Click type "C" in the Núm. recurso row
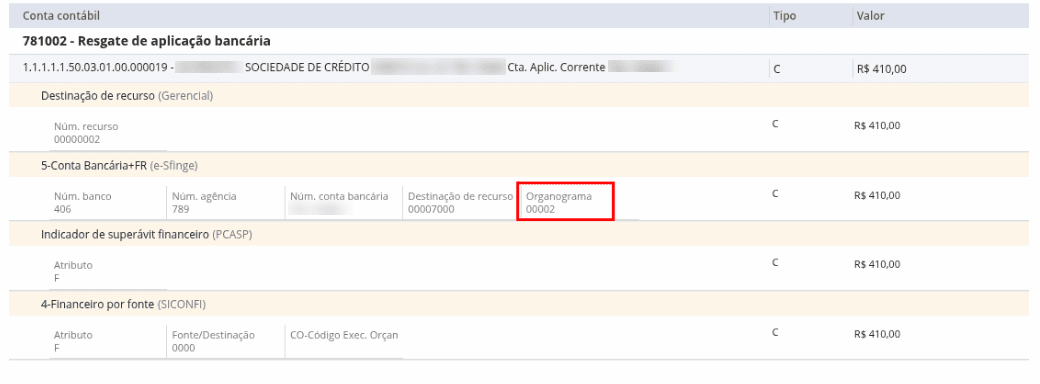This screenshot has width=1040, height=384. point(775,124)
